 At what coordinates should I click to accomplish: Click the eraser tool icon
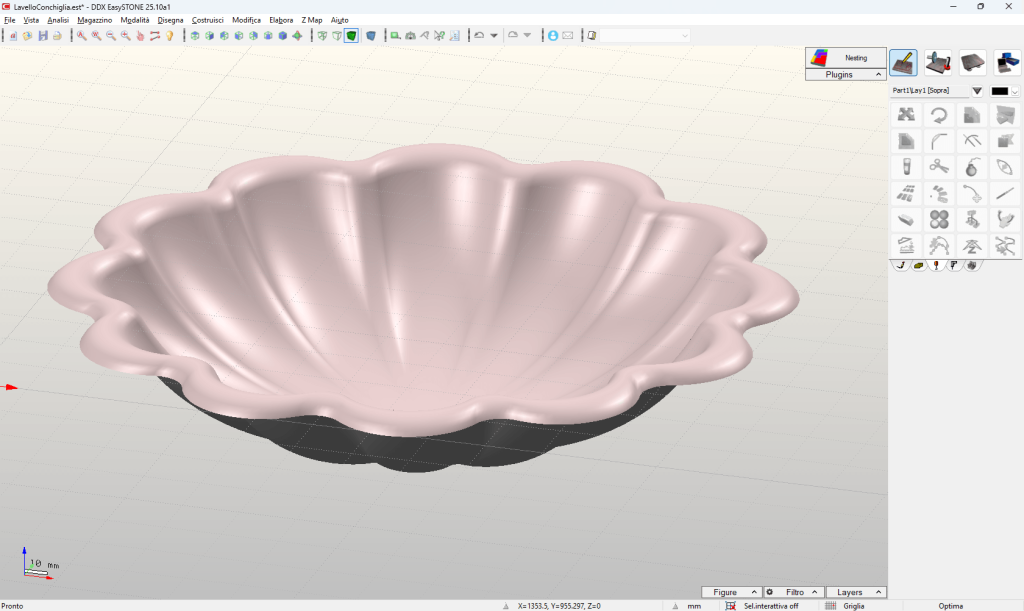(906, 219)
